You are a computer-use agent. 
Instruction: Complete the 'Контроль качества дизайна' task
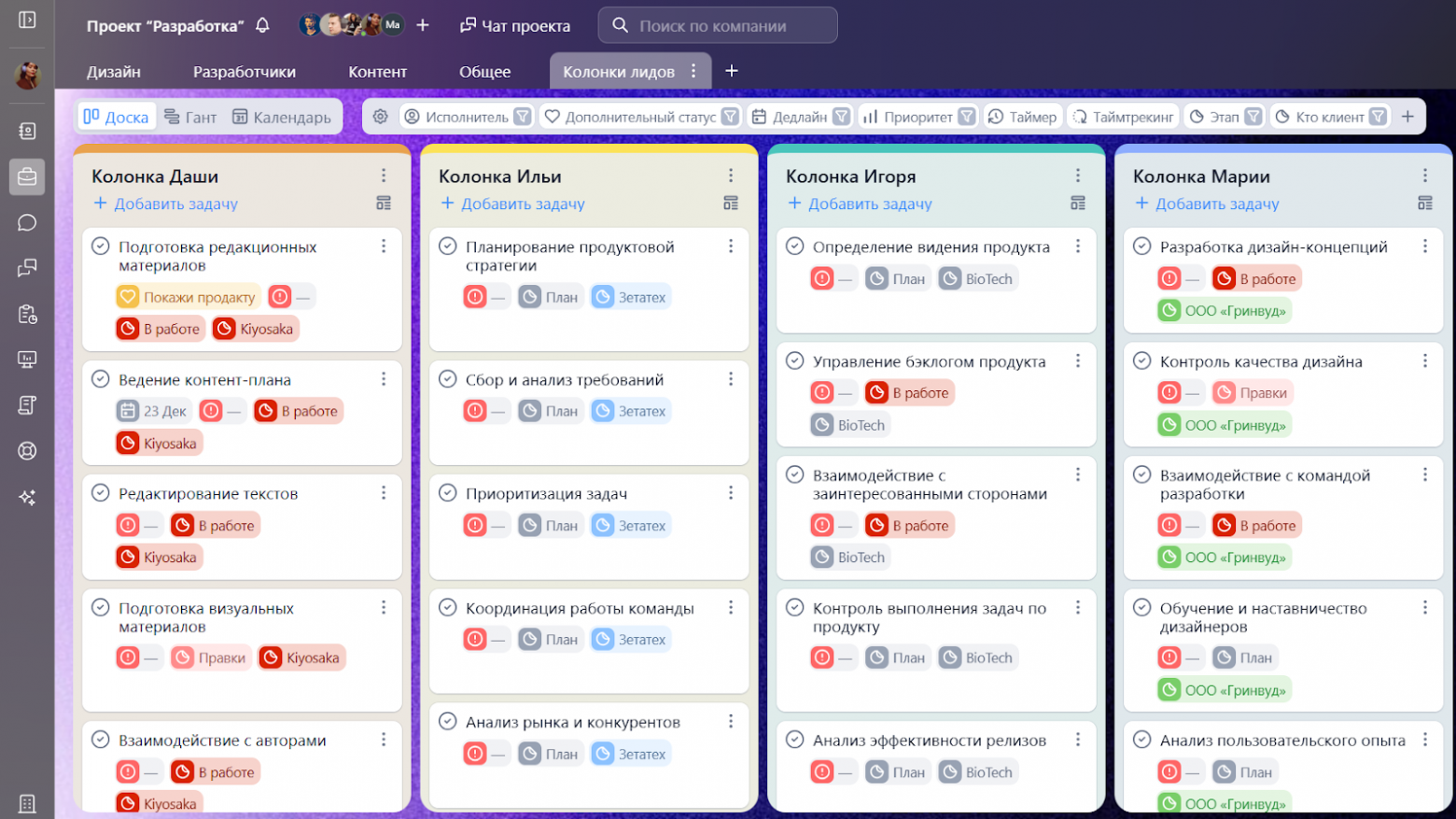click(1141, 361)
